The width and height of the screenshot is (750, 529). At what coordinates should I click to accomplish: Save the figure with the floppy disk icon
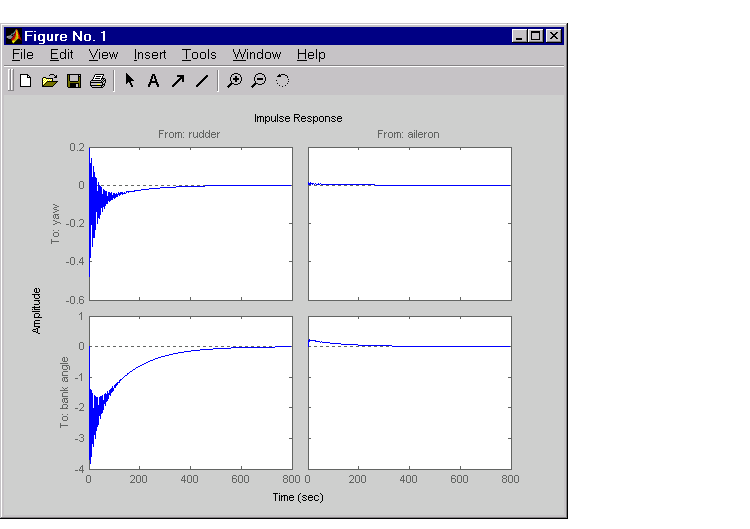[x=73, y=81]
